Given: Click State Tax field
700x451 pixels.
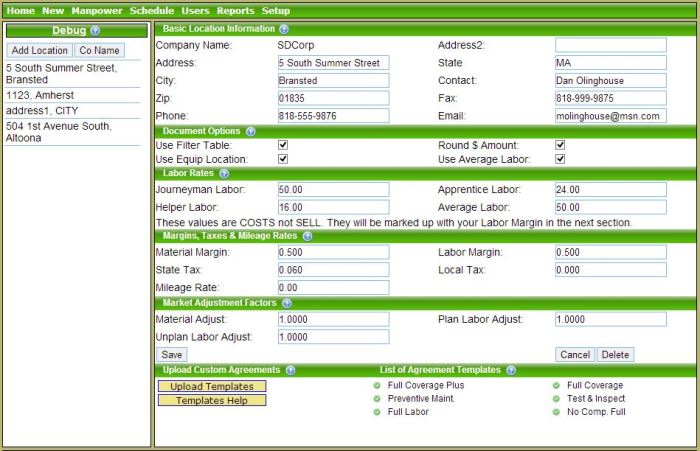Looking at the screenshot, I should point(333,270).
